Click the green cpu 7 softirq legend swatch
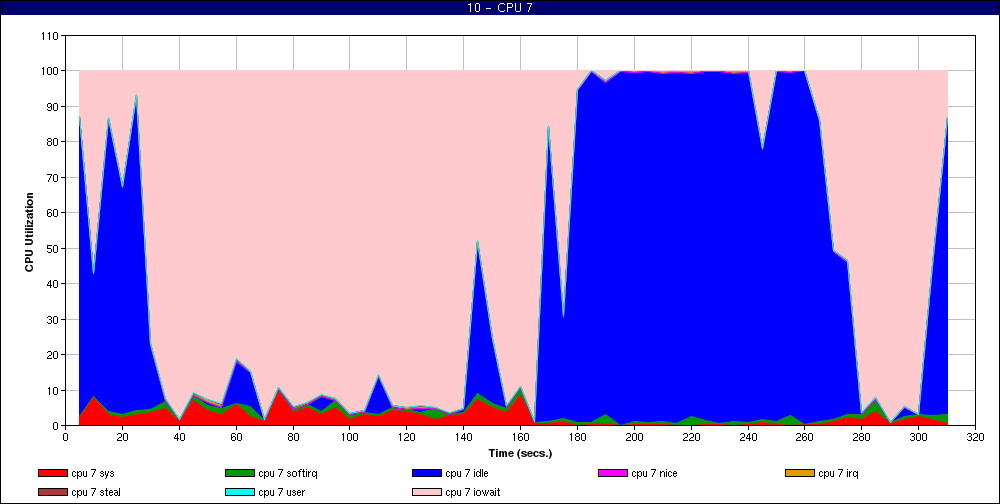Viewport: 1000px width, 504px height. [239, 473]
